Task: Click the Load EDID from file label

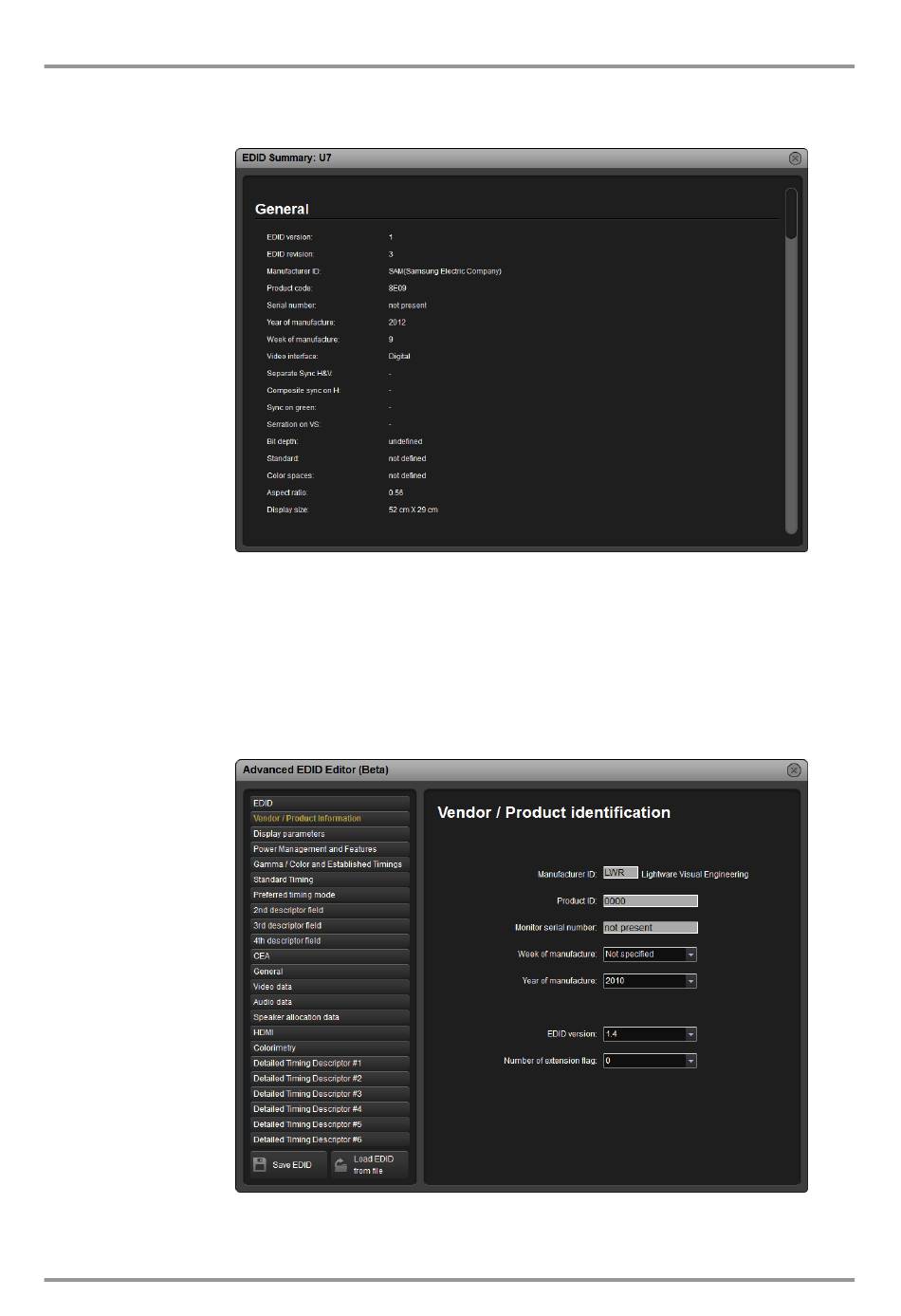Action: pos(373,1165)
